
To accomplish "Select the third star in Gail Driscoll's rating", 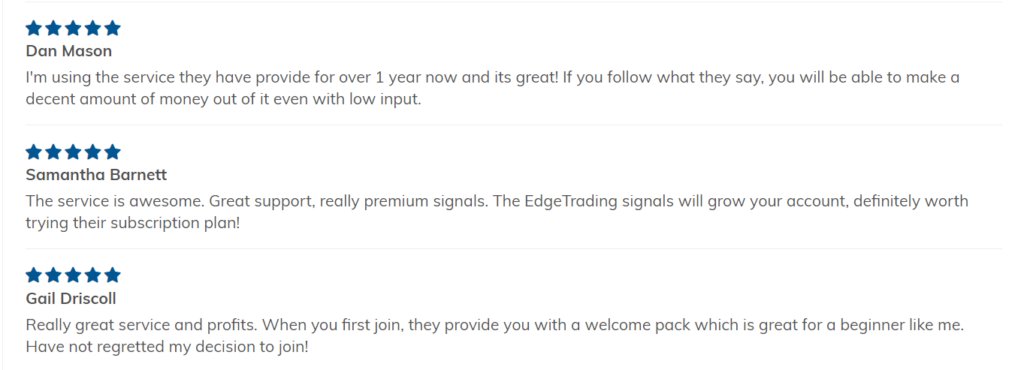I will (73, 275).
